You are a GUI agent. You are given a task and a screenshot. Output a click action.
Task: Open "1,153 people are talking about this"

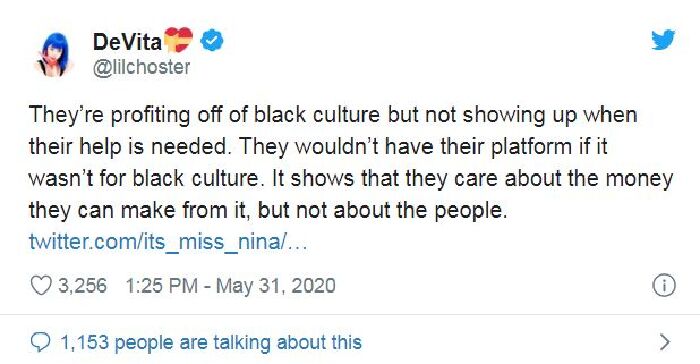click(x=211, y=343)
